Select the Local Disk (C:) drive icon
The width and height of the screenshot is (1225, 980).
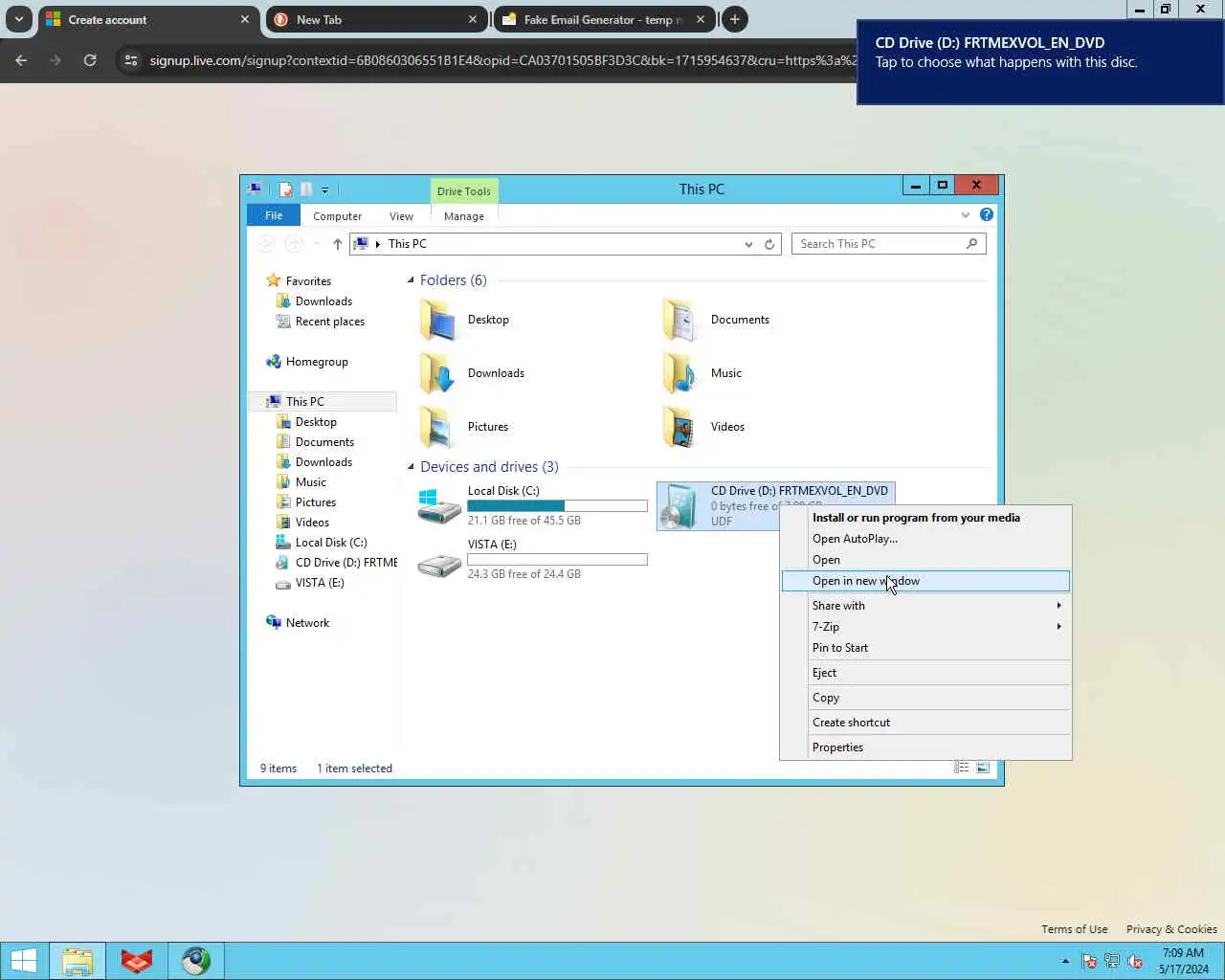click(439, 505)
